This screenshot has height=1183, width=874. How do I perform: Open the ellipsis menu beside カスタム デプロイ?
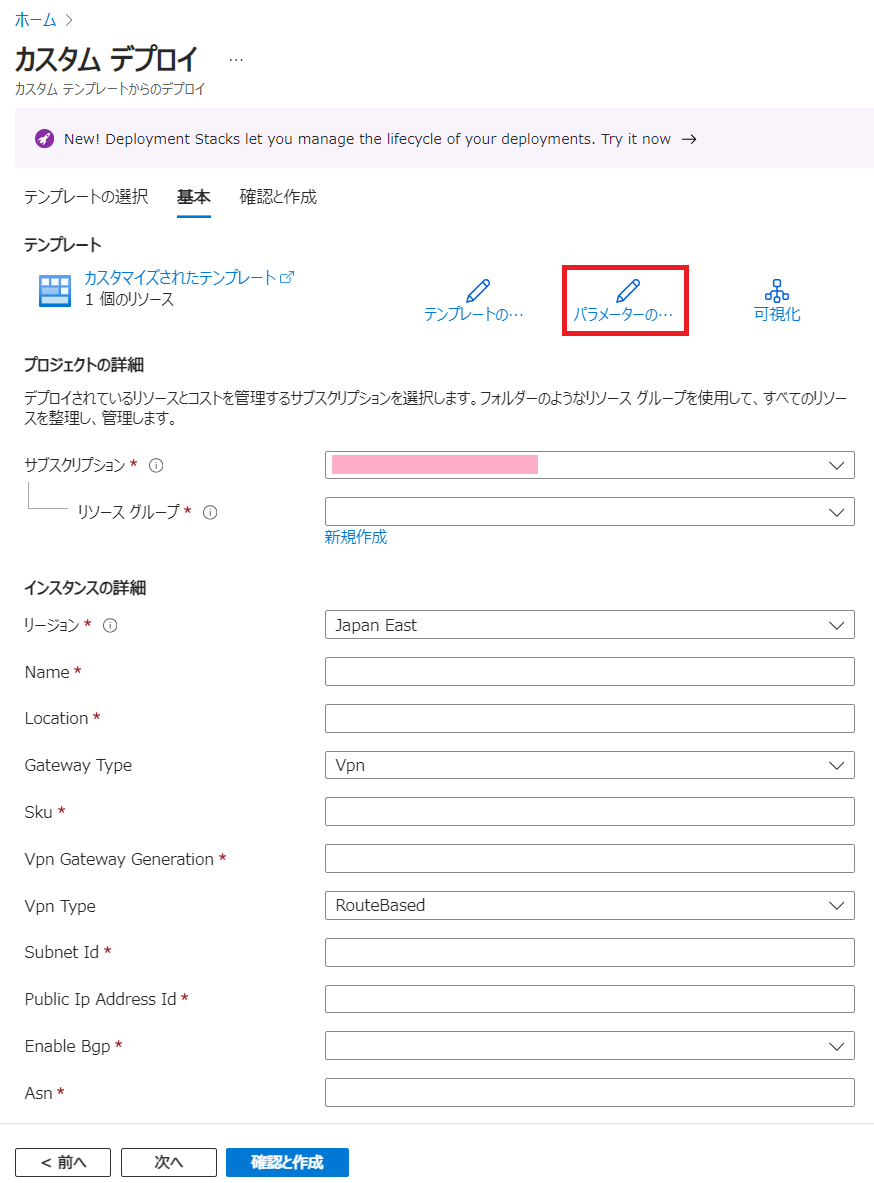click(x=236, y=60)
